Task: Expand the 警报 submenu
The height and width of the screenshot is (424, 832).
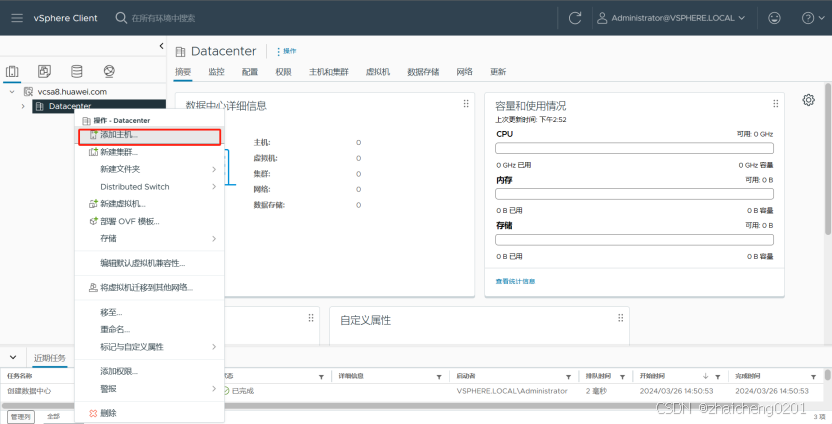Action: [150, 389]
